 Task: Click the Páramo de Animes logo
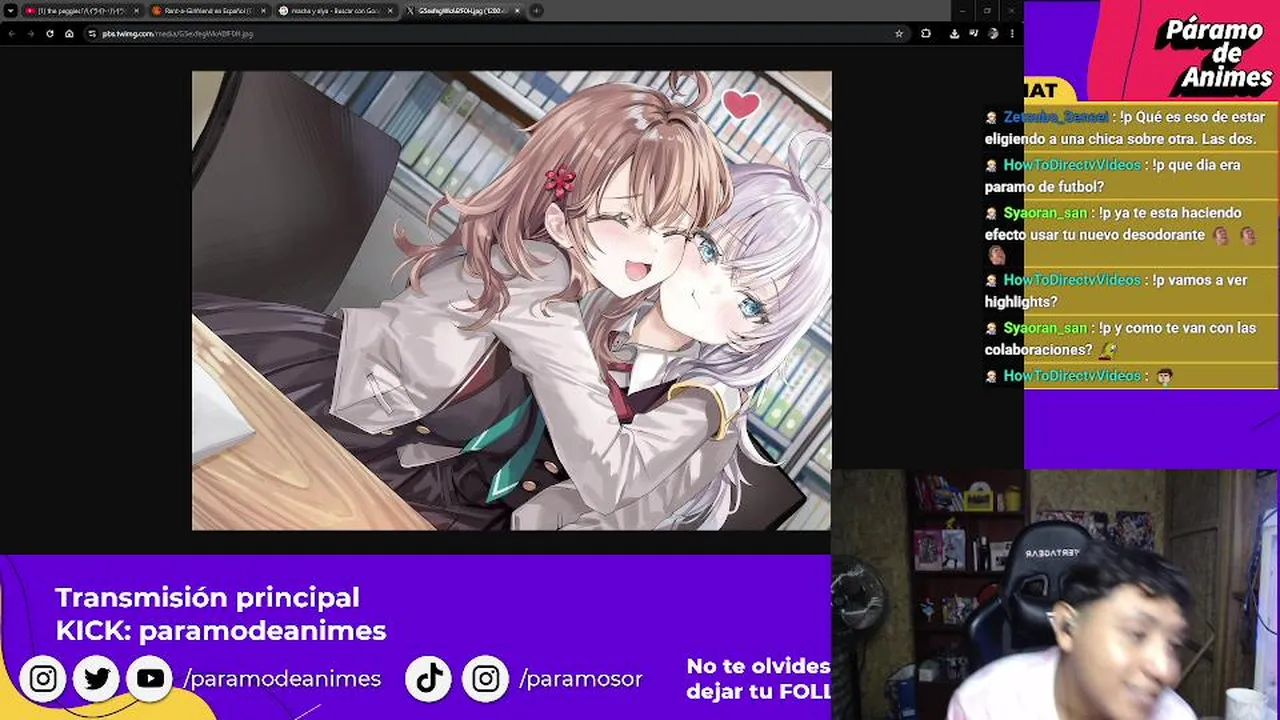click(1215, 55)
